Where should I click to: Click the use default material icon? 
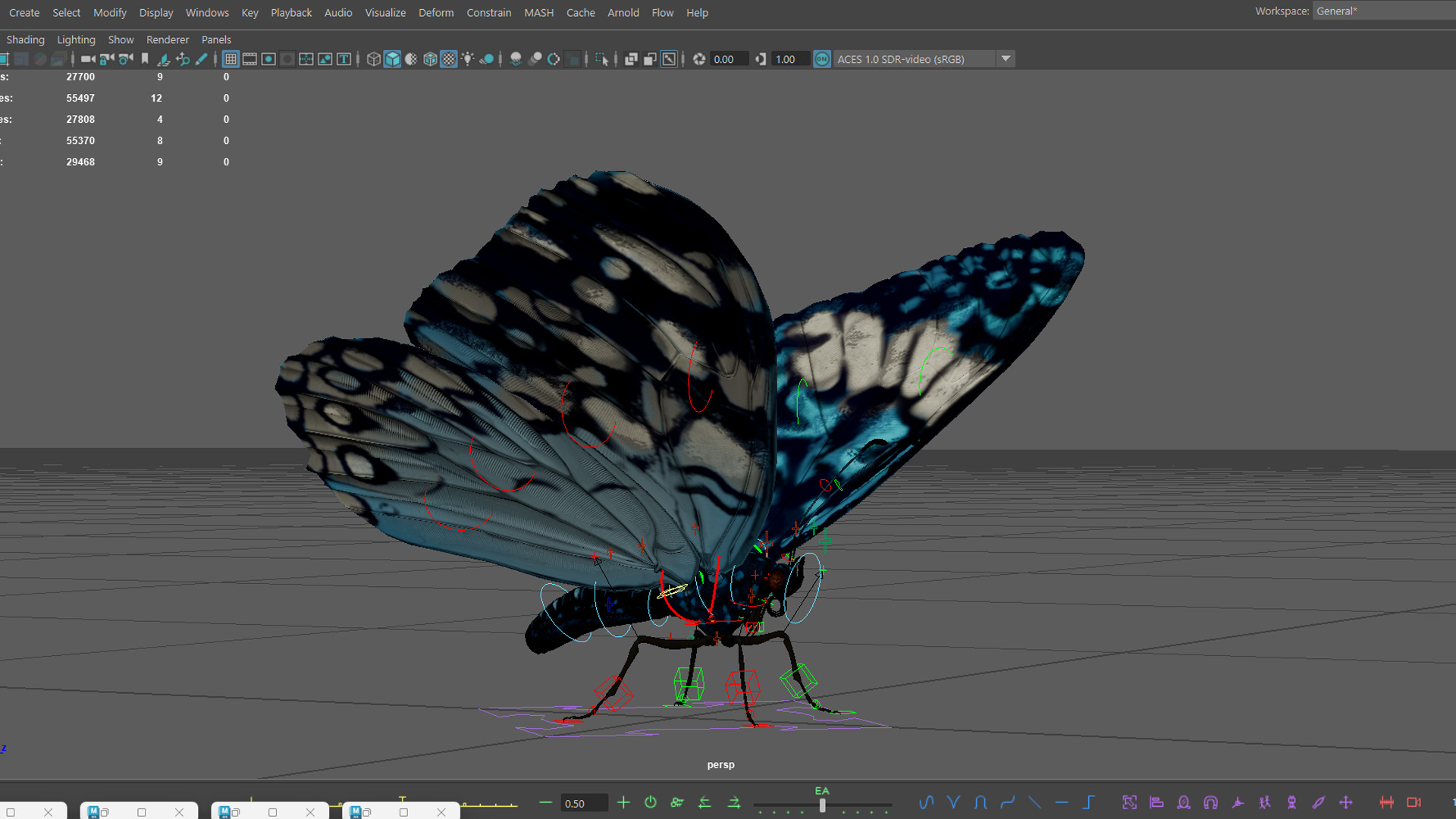pyautogui.click(x=411, y=59)
